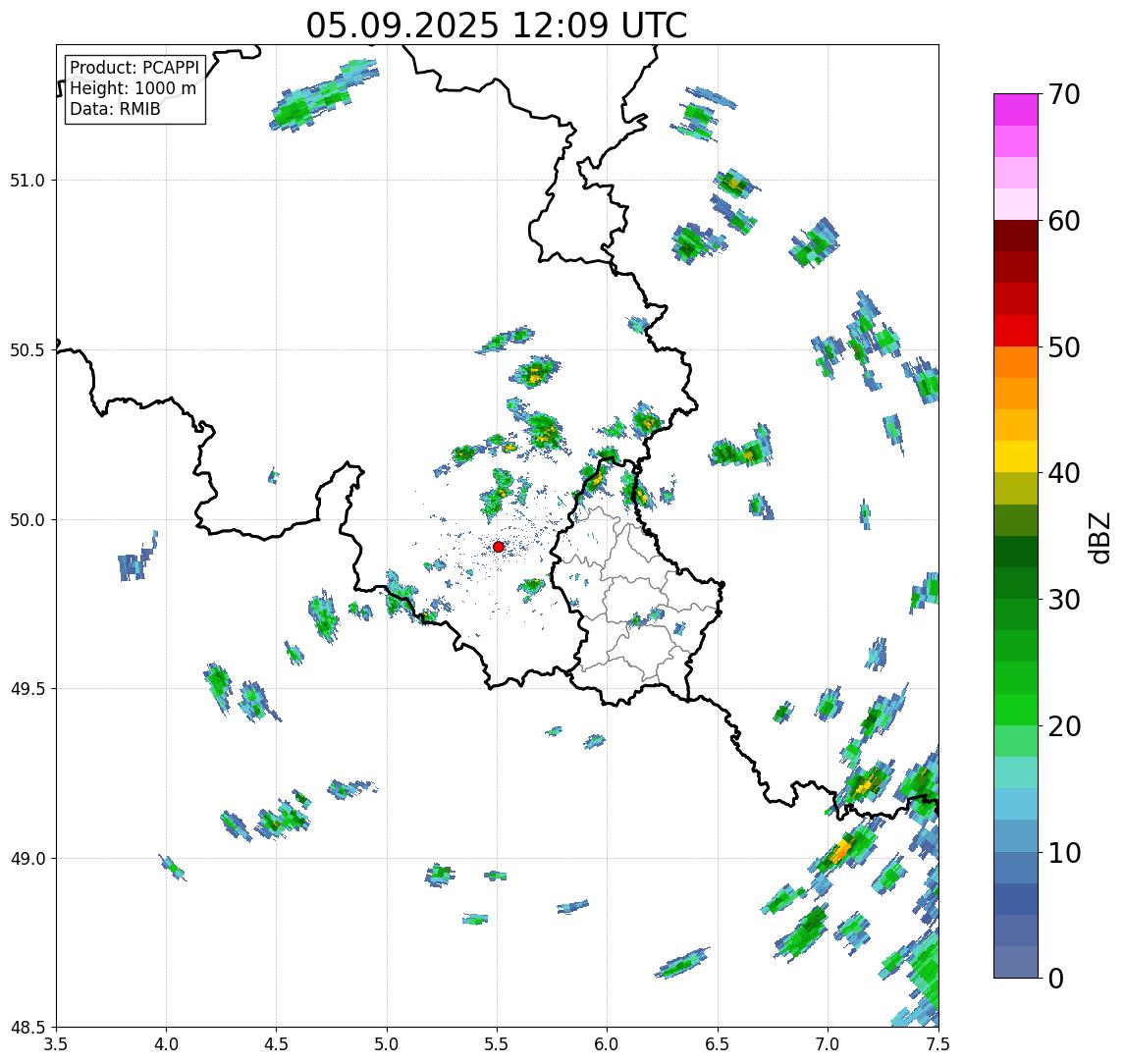Click longitude axis label 4.0

click(166, 1044)
